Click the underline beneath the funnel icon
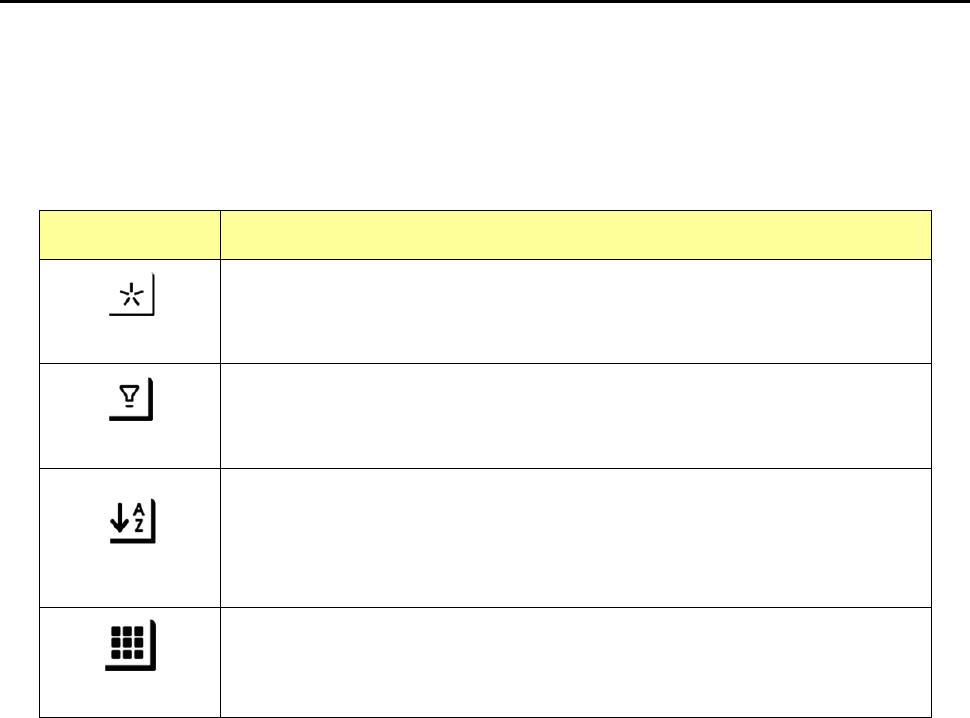 coord(128,418)
